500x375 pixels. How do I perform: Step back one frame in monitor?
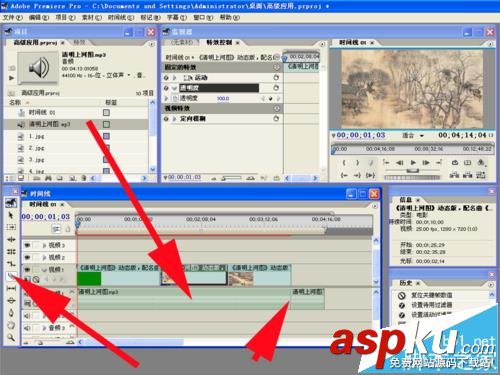click(400, 163)
